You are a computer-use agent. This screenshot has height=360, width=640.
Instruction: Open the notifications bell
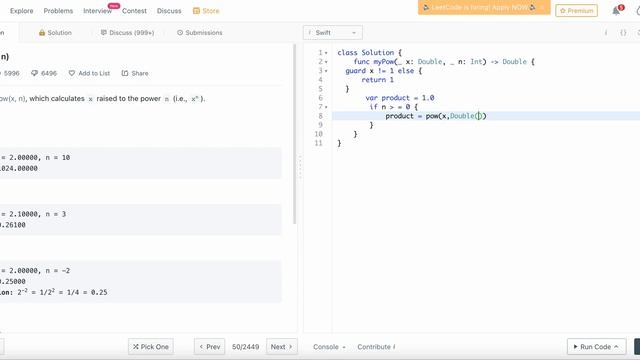pyautogui.click(x=616, y=11)
